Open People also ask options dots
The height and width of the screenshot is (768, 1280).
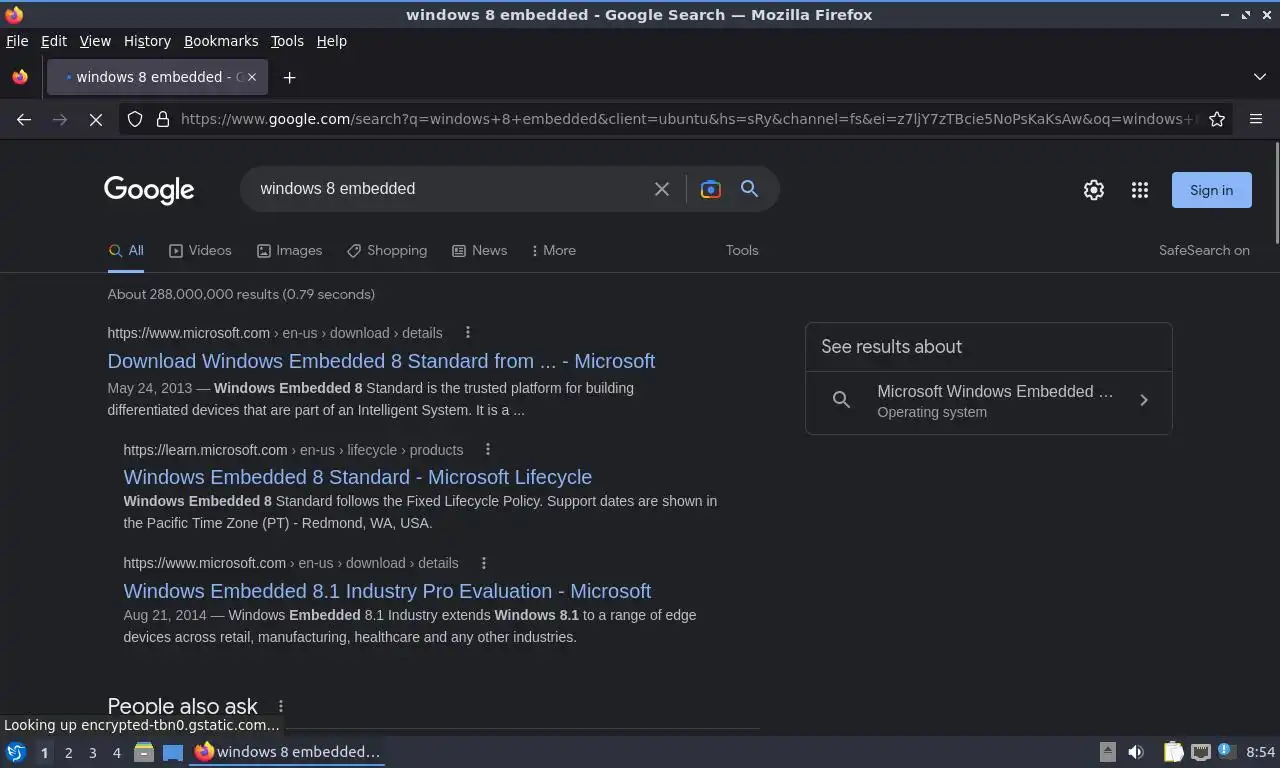[281, 707]
